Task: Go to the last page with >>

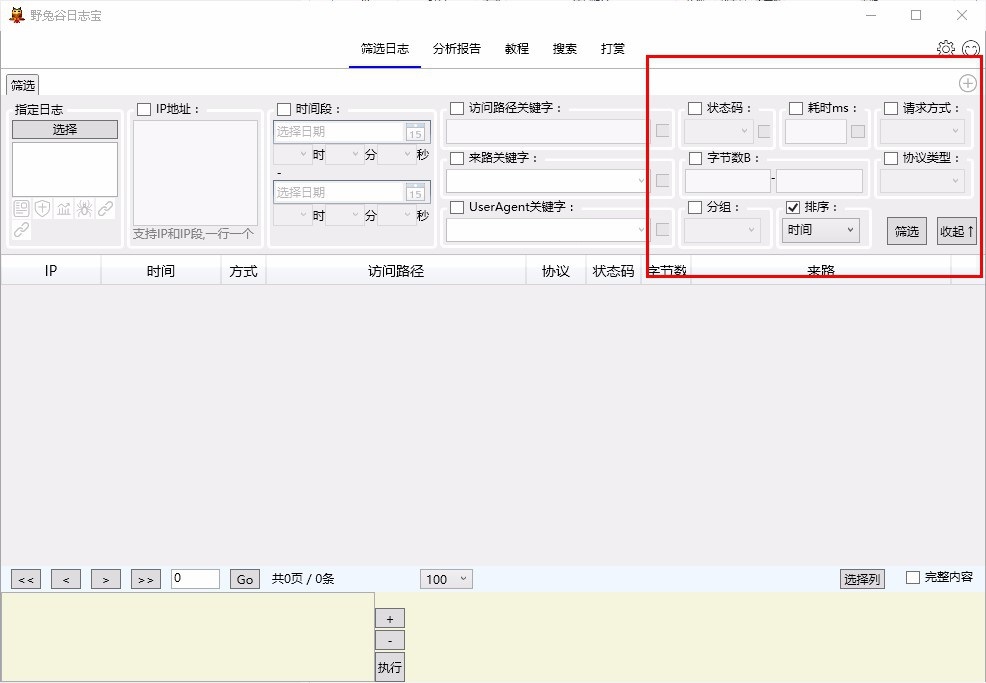Action: click(146, 579)
